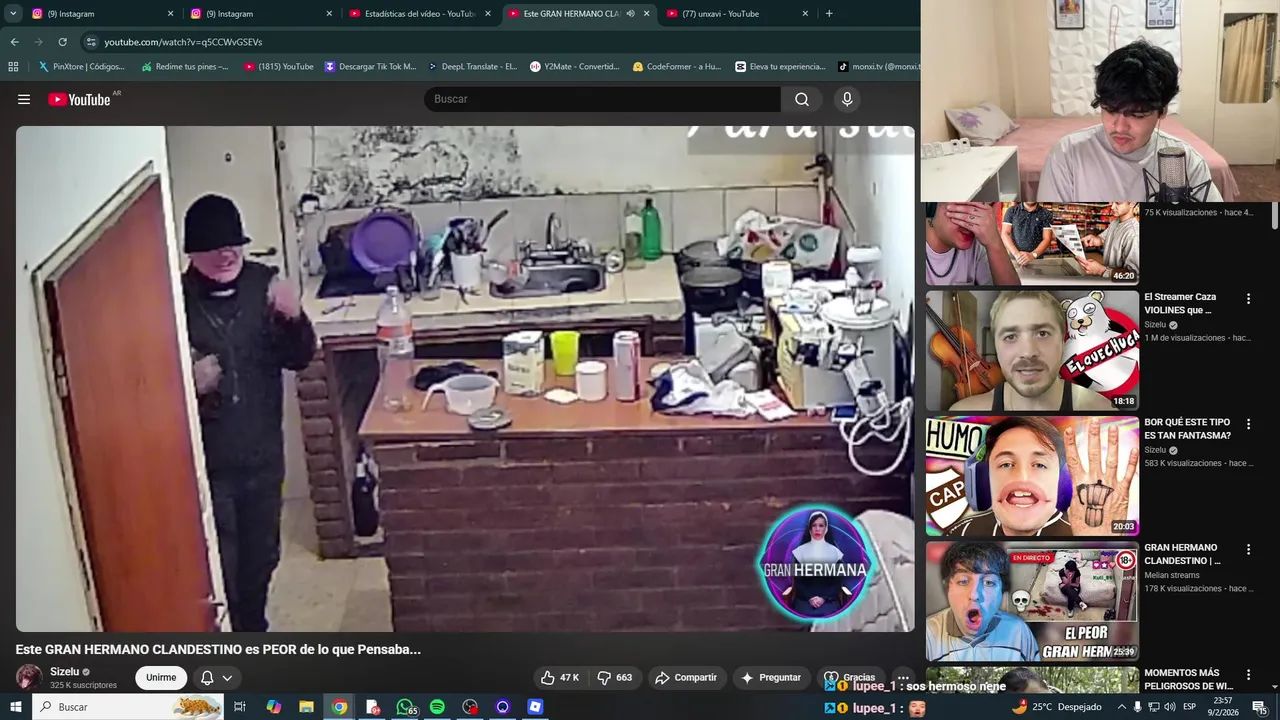Screen dimensions: 1280x720
Task: Click the Gracias thanks button
Action: pos(850,677)
